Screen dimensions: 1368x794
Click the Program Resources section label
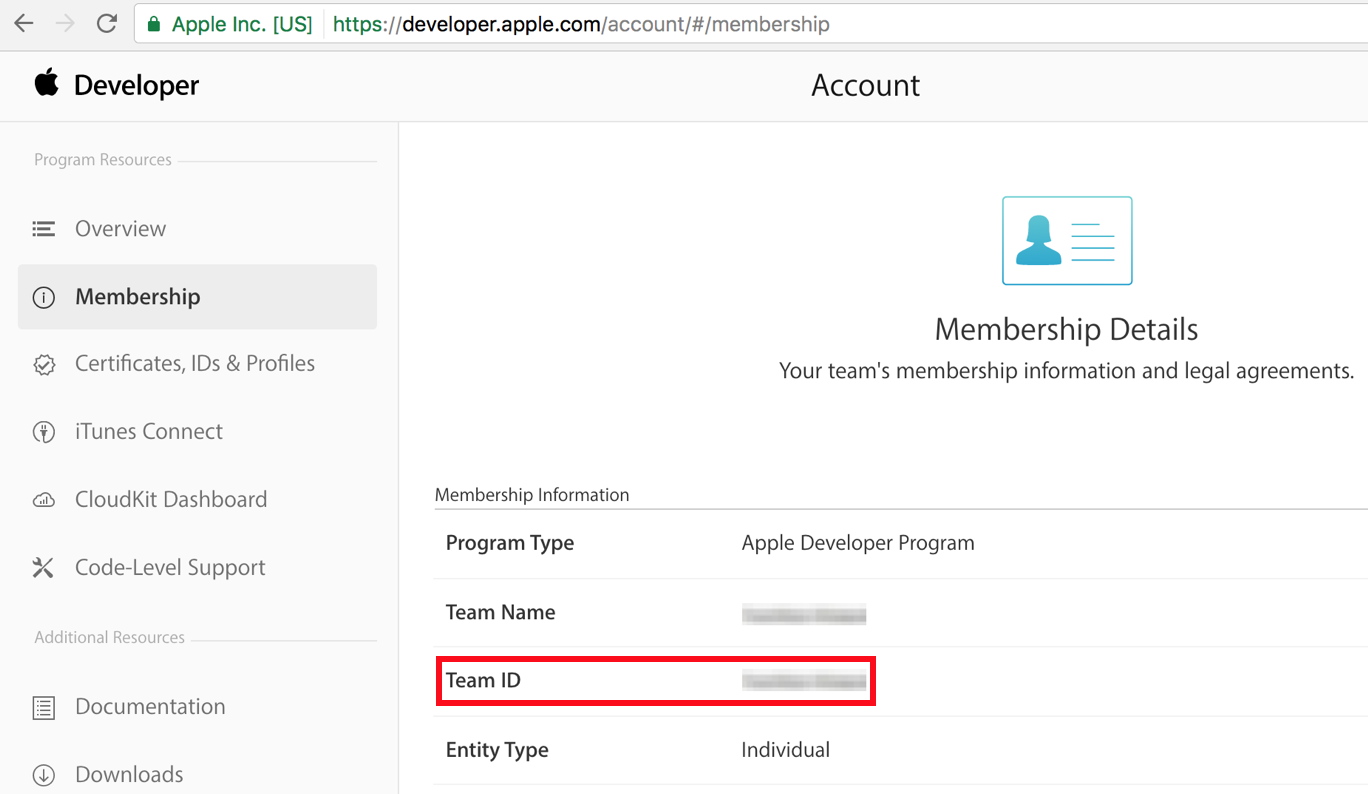103,160
